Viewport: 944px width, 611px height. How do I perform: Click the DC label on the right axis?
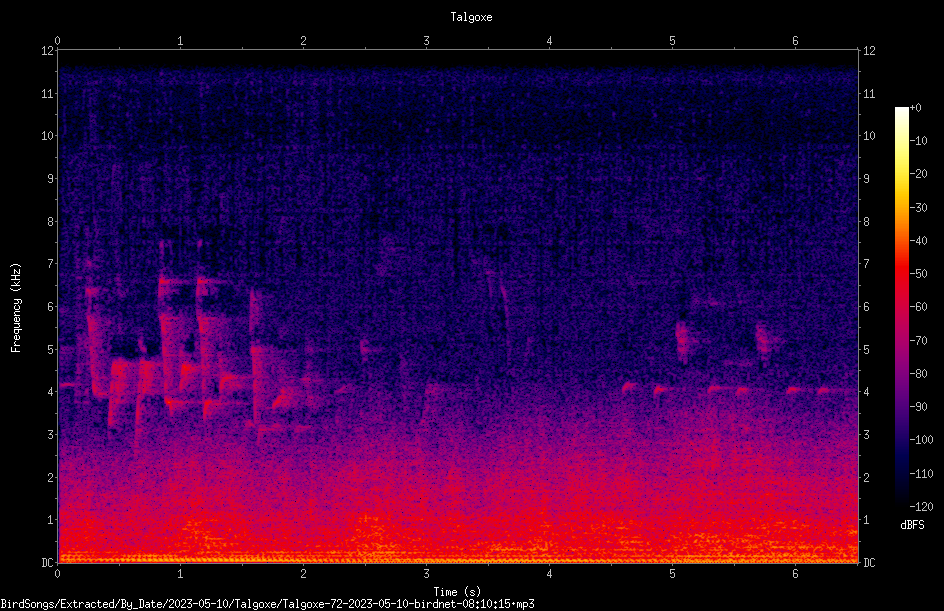[x=869, y=563]
